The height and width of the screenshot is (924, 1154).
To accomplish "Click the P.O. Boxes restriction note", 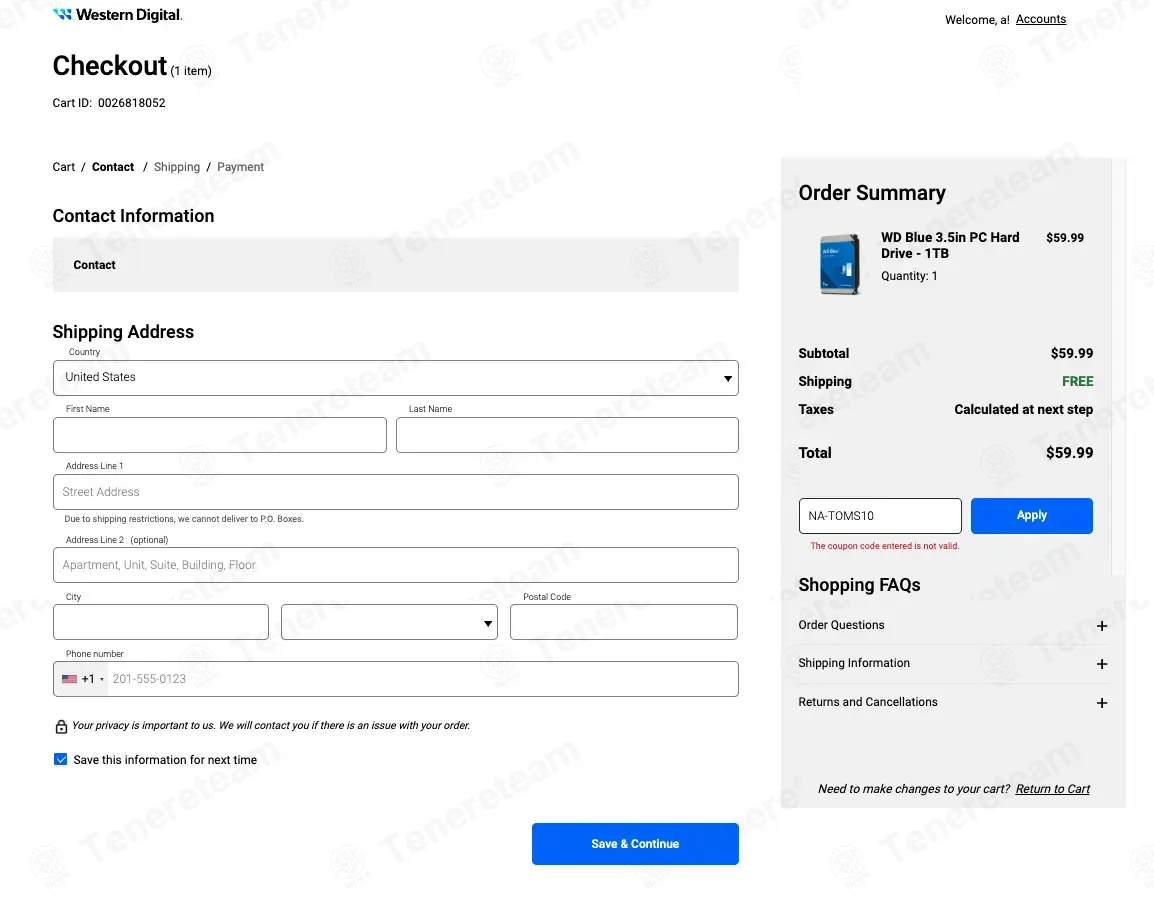I will coord(184,519).
